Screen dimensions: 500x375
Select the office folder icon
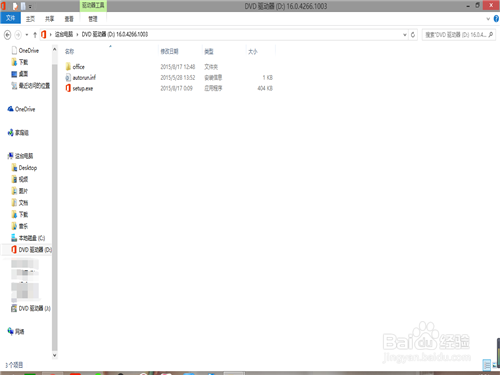[68, 66]
